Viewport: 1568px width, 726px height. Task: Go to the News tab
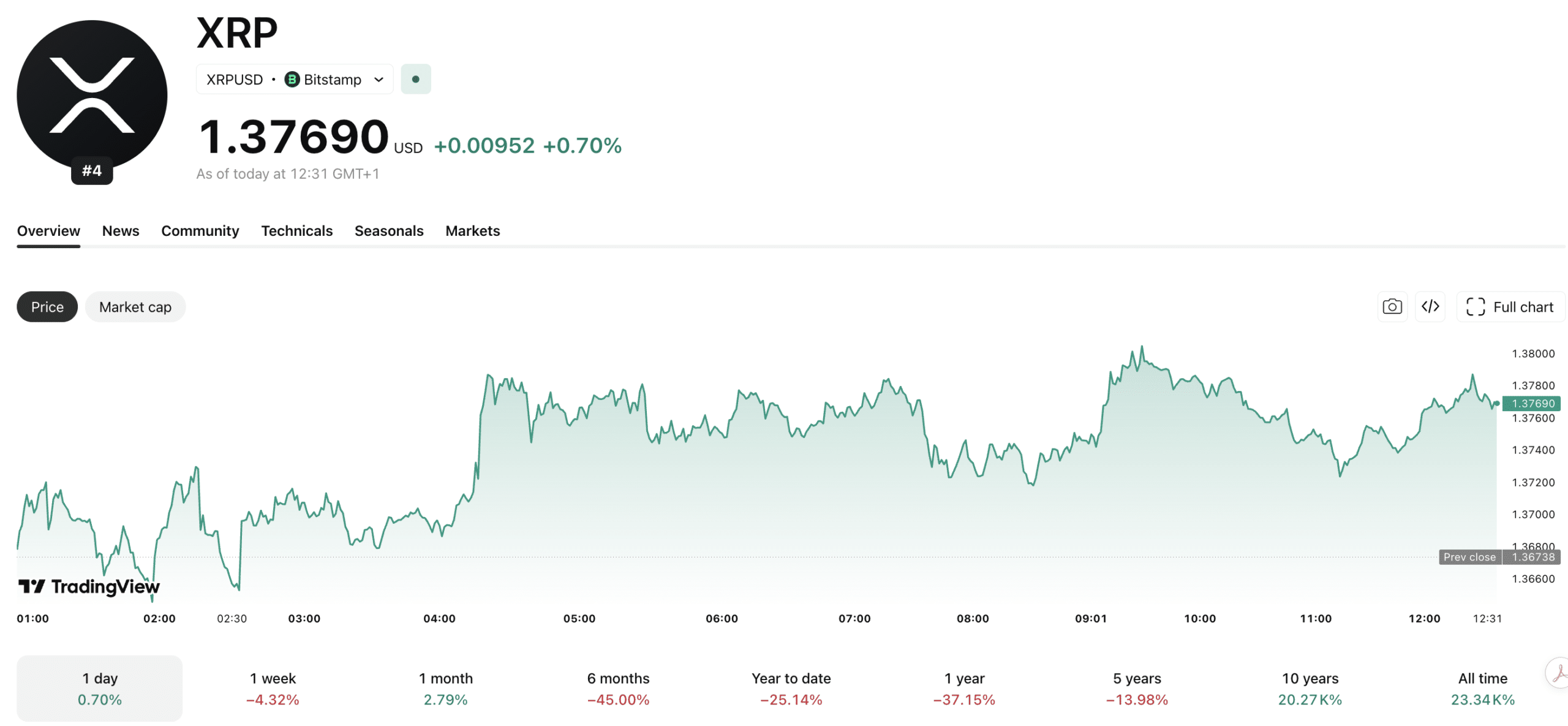[x=121, y=231]
